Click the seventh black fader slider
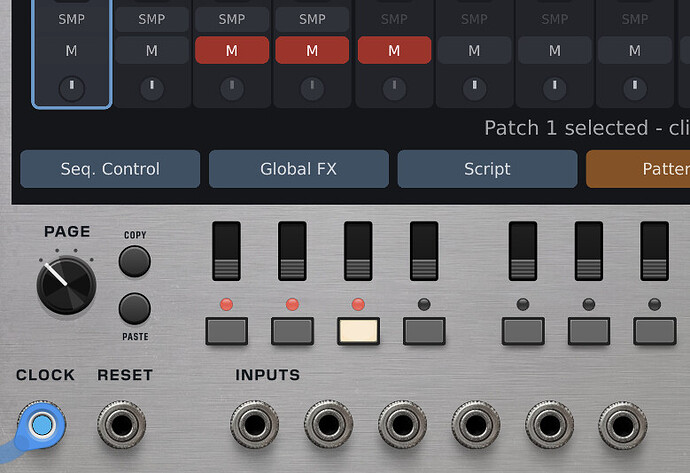 click(x=655, y=251)
